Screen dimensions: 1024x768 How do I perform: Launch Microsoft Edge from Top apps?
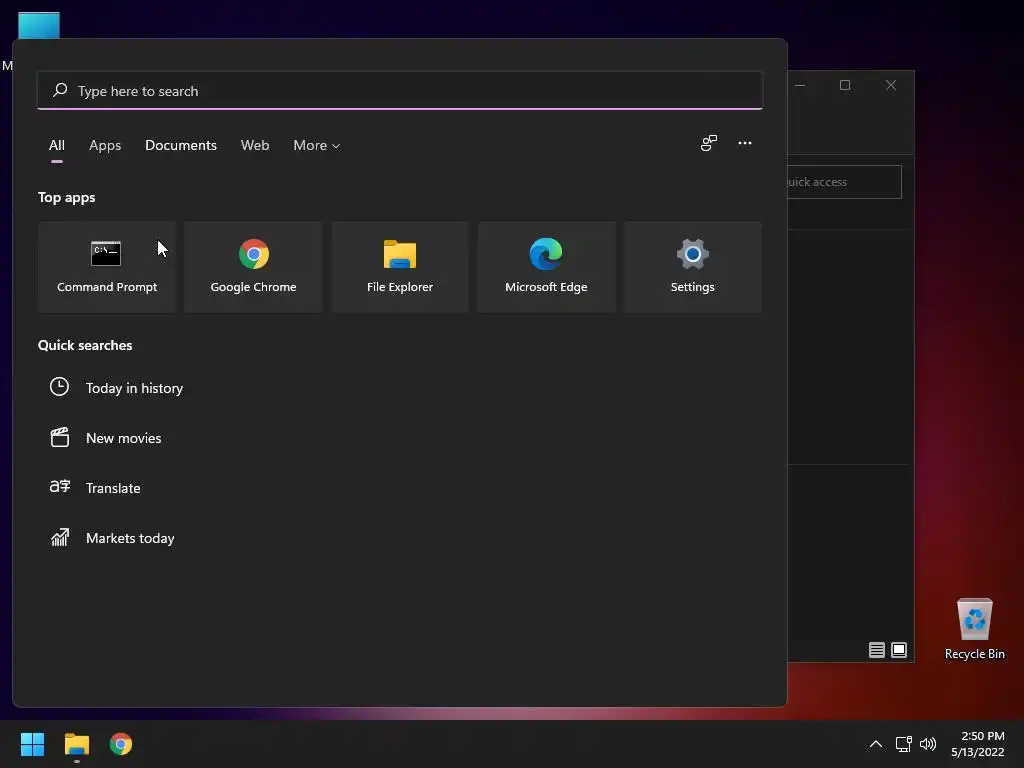(546, 267)
